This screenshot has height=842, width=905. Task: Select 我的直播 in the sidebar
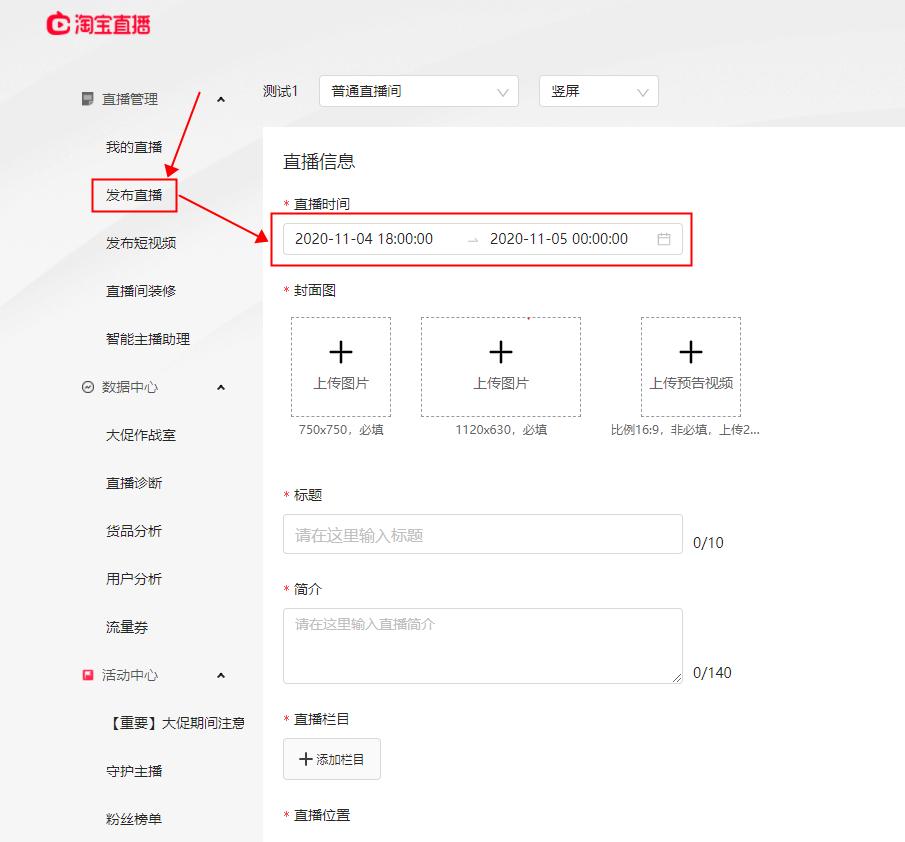133,147
